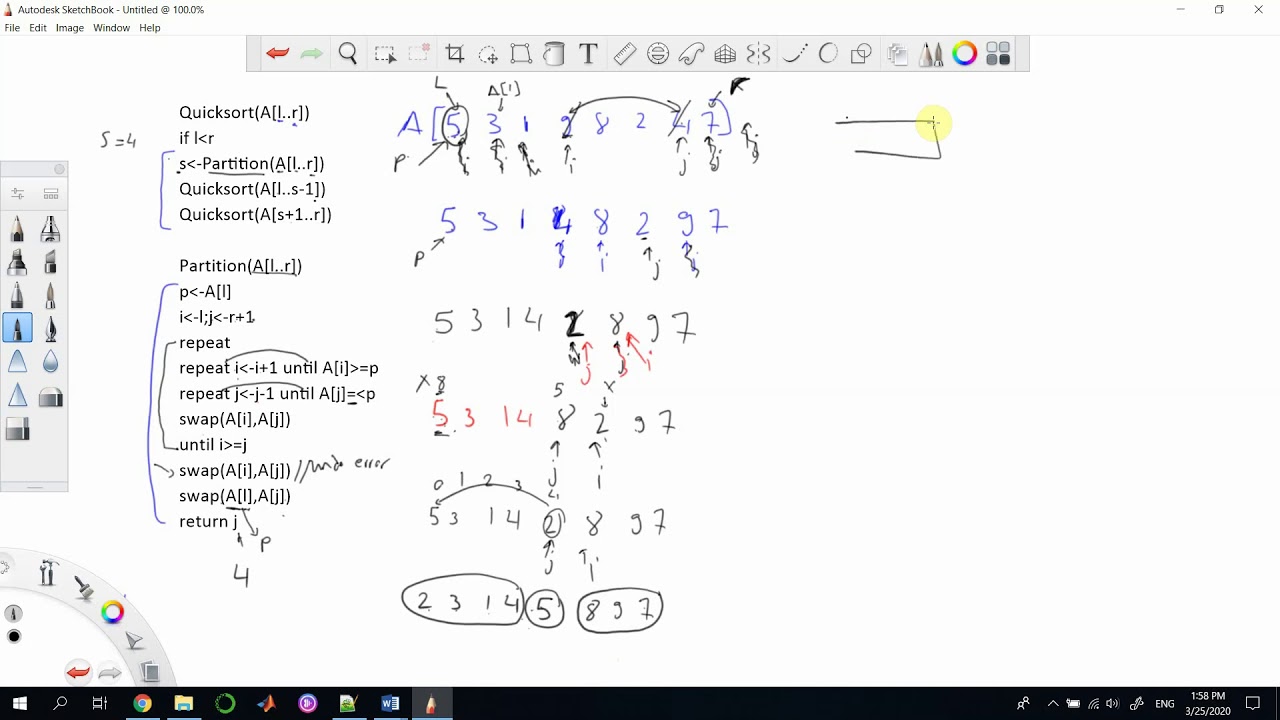Toggle the French Curve guide
The width and height of the screenshot is (1280, 720).
pos(692,54)
